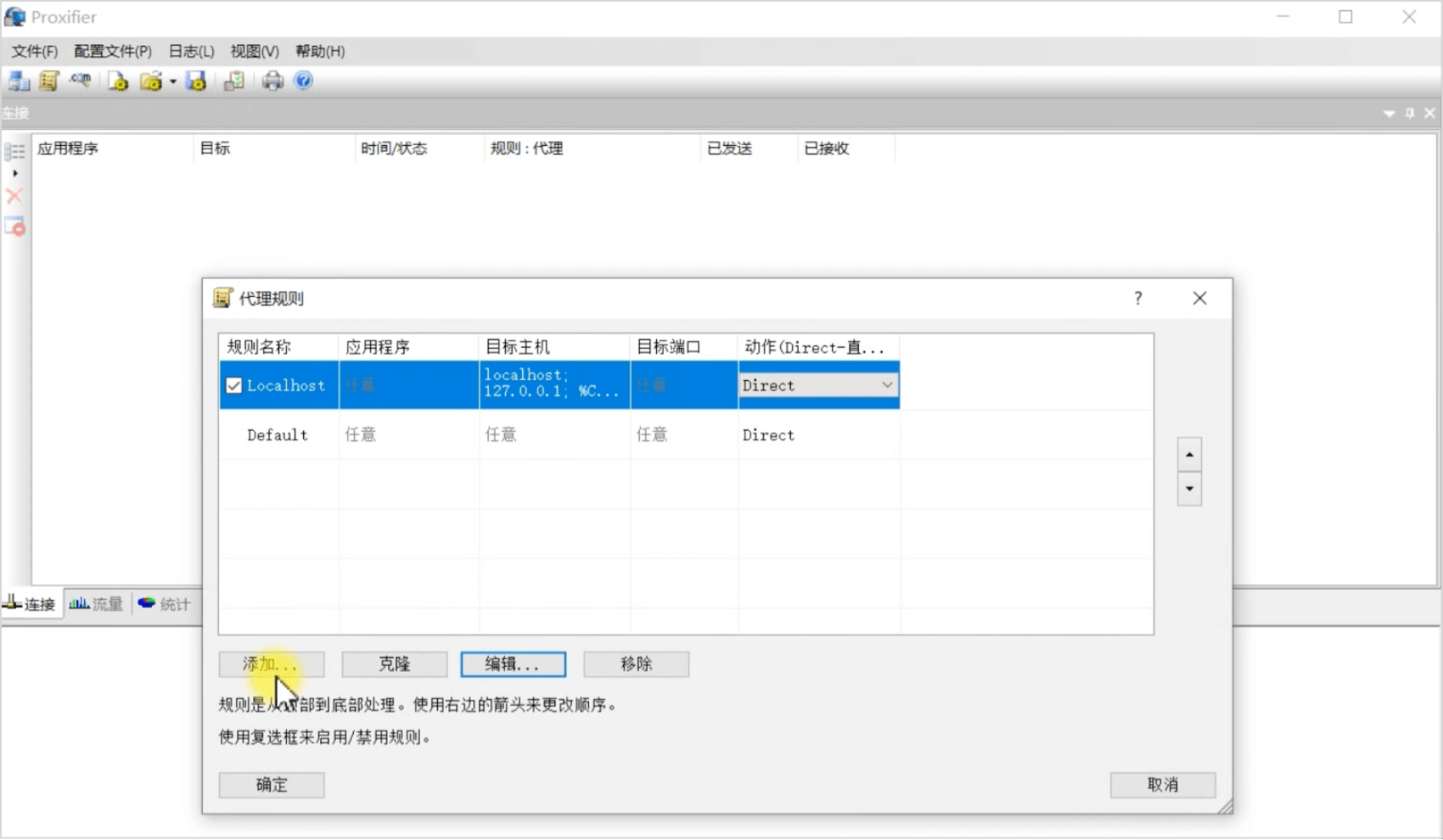
Task: Open Proxy Servers settings toolbar icon
Action: point(19,81)
